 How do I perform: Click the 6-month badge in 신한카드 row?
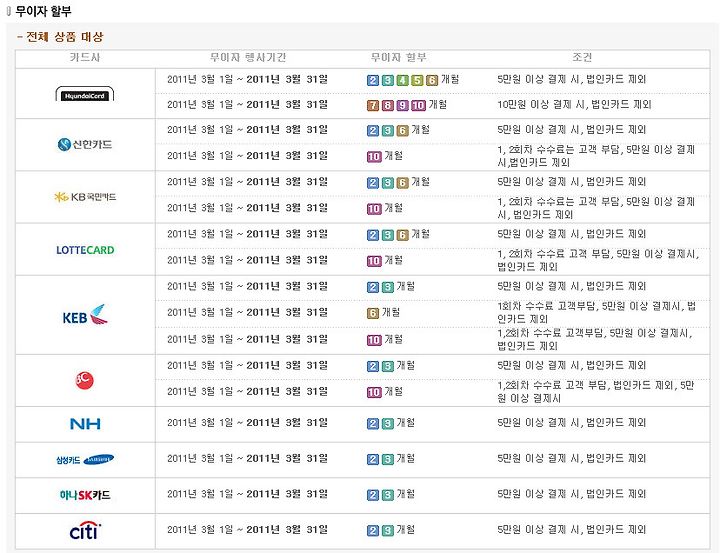click(x=403, y=131)
